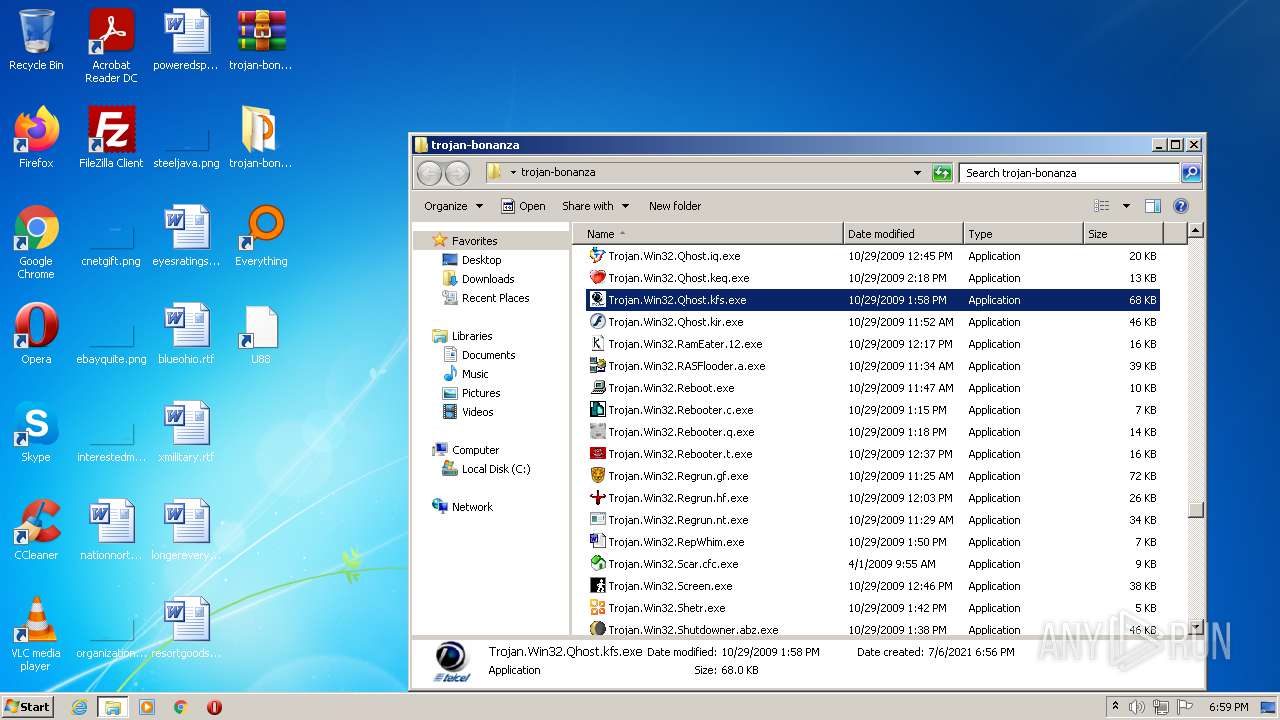The width and height of the screenshot is (1280, 720).
Task: Click the search magnifier icon
Action: (1191, 173)
